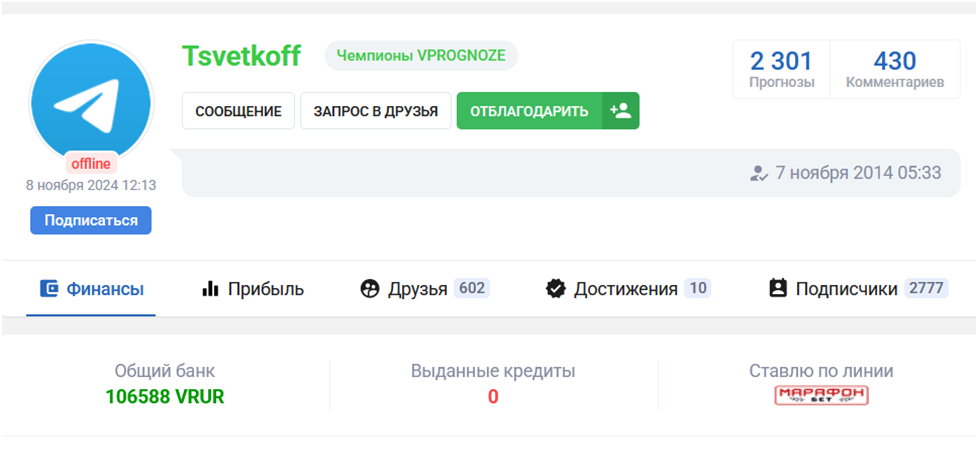Image resolution: width=978 pixels, height=468 pixels.
Task: Click the Ставлю по линии label
Action: pyautogui.click(x=821, y=371)
